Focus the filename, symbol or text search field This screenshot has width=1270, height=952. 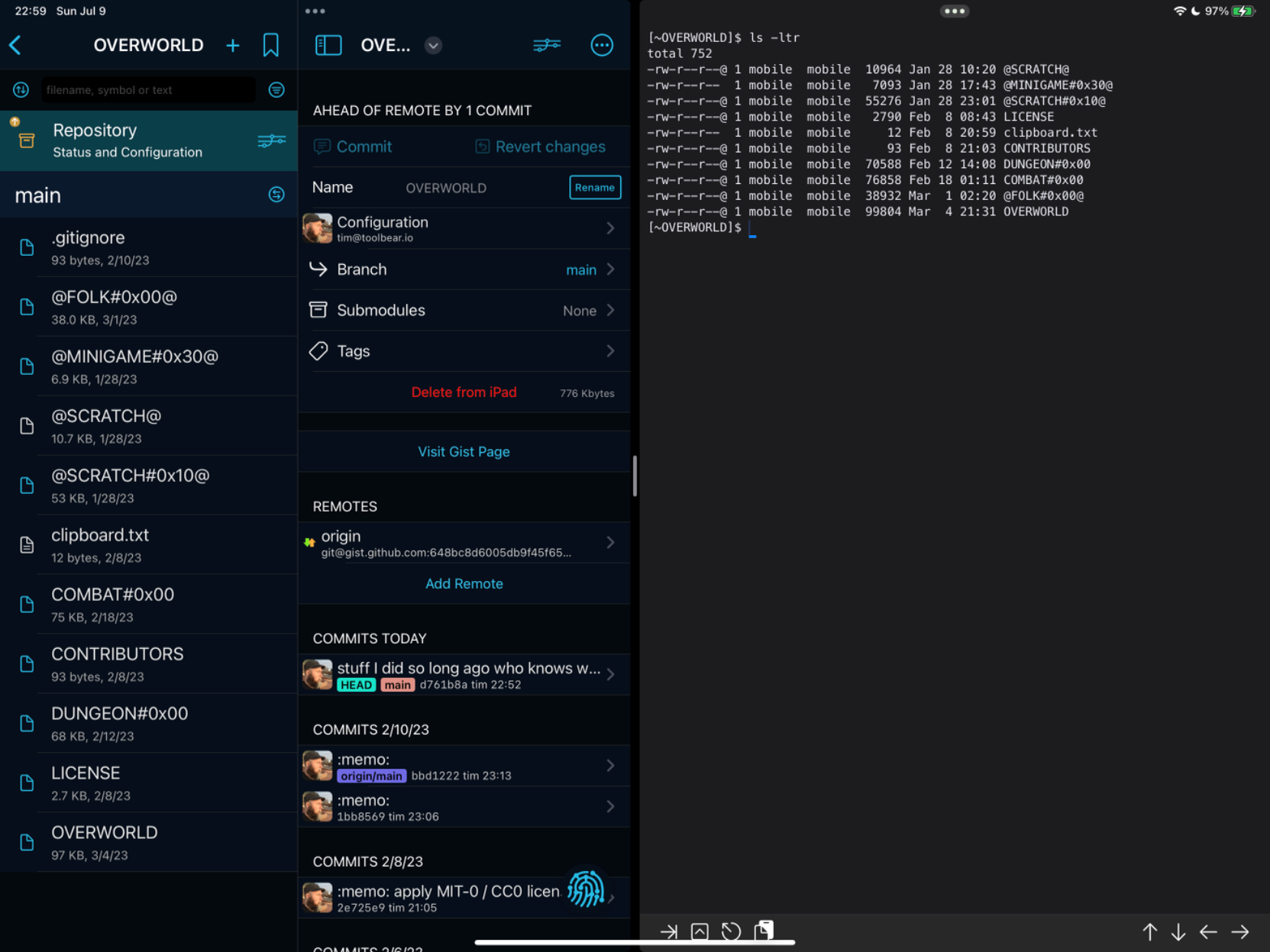pos(148,90)
